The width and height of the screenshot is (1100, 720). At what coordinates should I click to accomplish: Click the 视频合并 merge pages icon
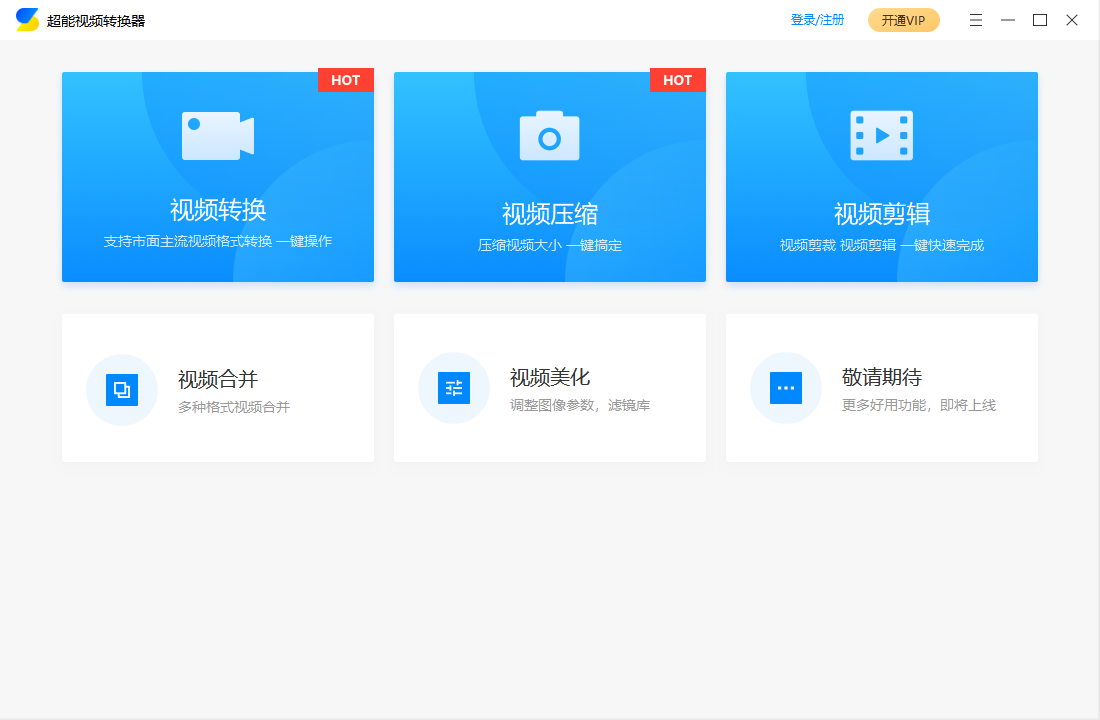coord(122,388)
